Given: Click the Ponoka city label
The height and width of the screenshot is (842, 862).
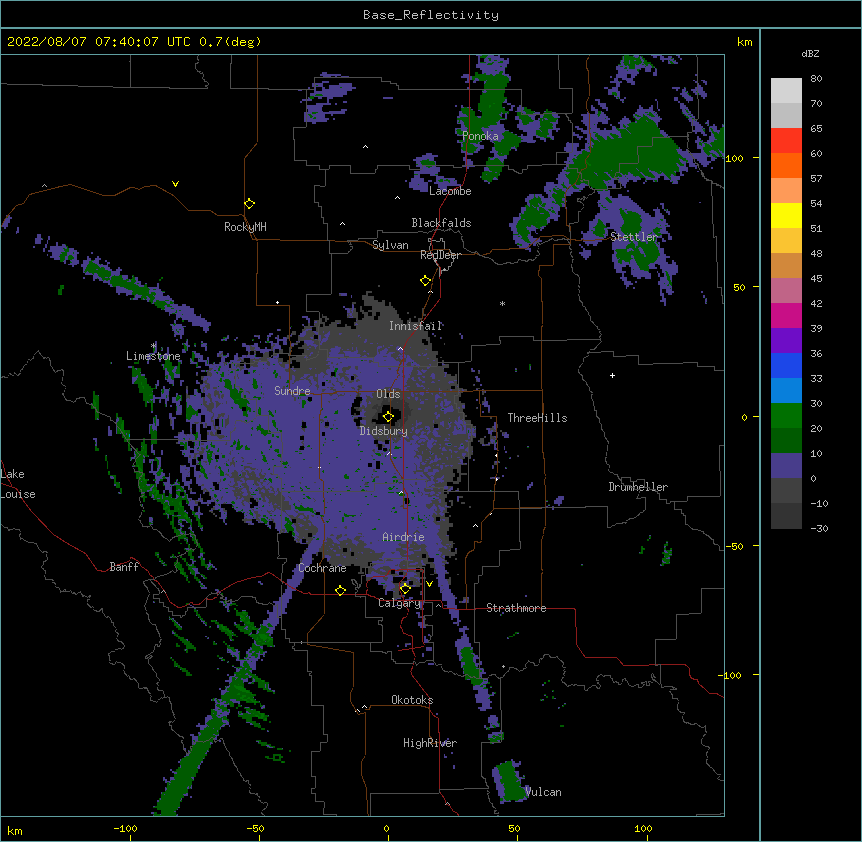Looking at the screenshot, I should (480, 136).
